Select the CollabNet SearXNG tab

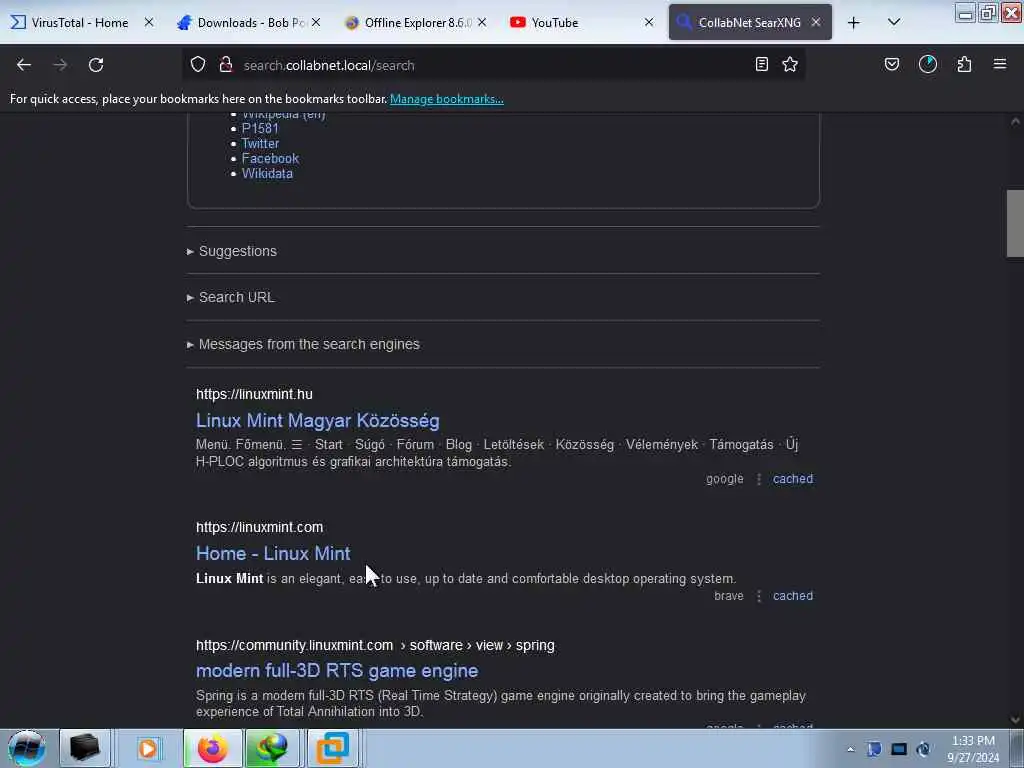750,23
